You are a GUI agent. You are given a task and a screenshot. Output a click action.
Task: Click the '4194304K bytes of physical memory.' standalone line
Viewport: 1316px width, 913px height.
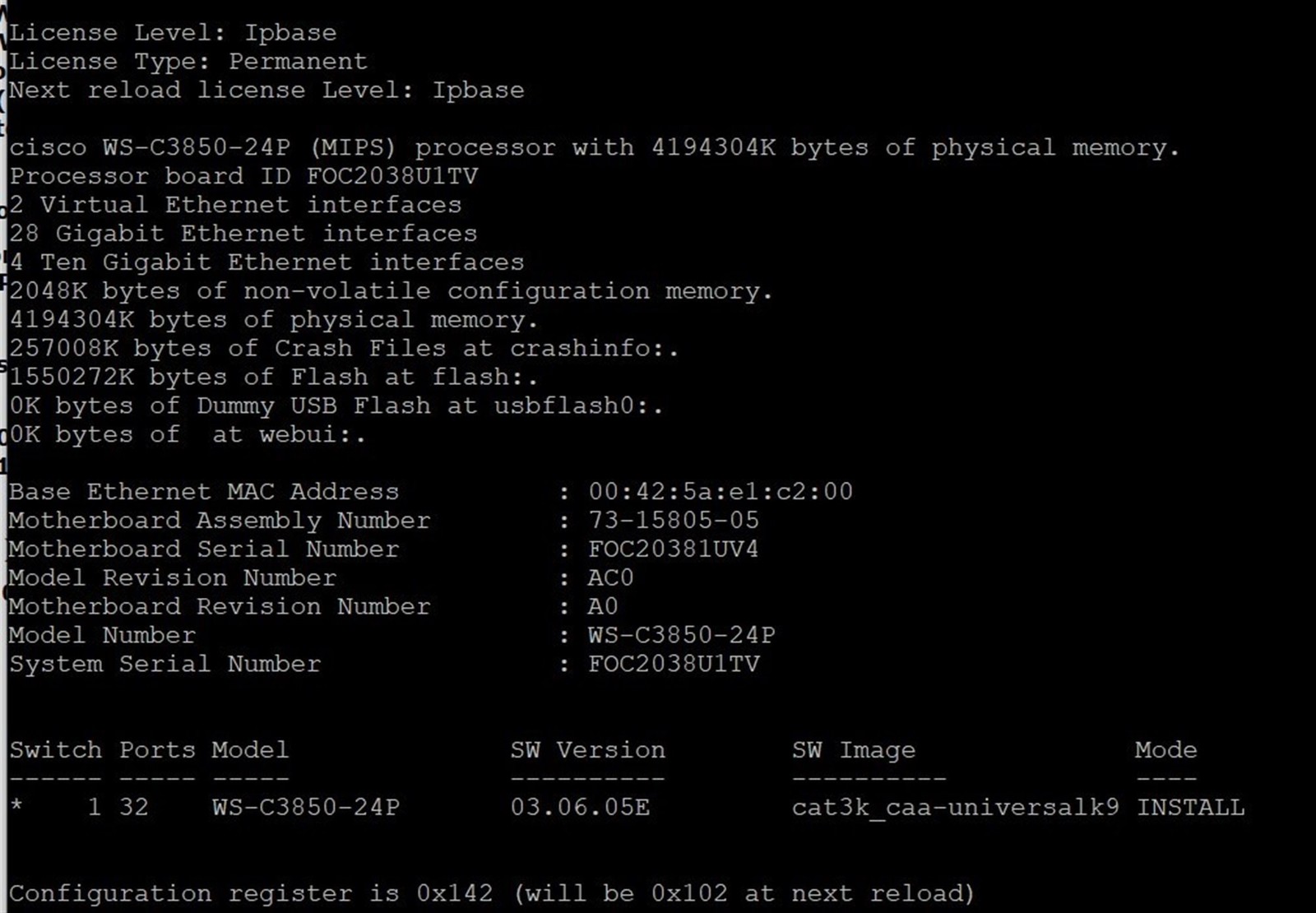274,320
